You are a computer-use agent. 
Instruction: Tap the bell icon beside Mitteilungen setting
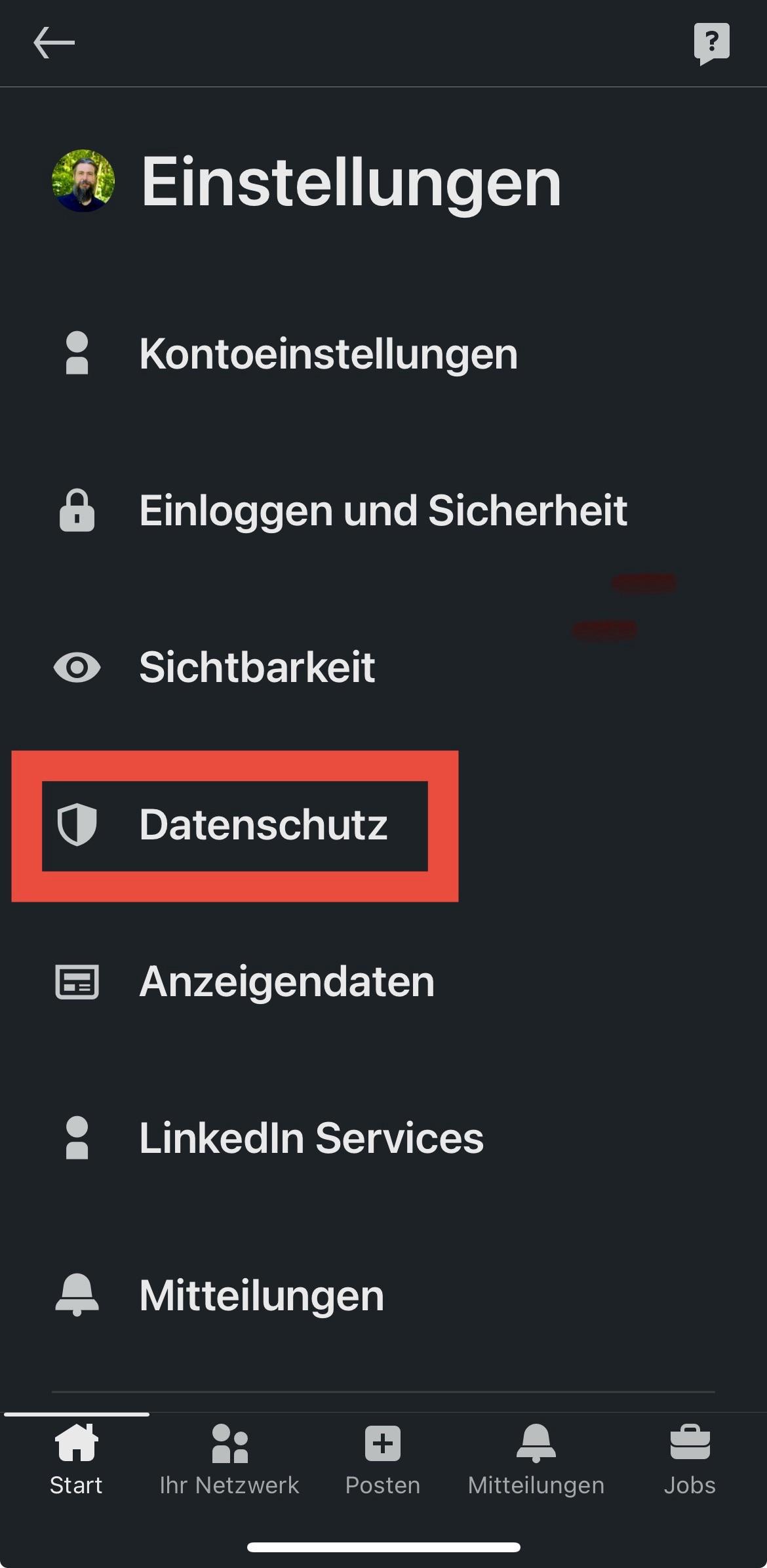pyautogui.click(x=77, y=1295)
